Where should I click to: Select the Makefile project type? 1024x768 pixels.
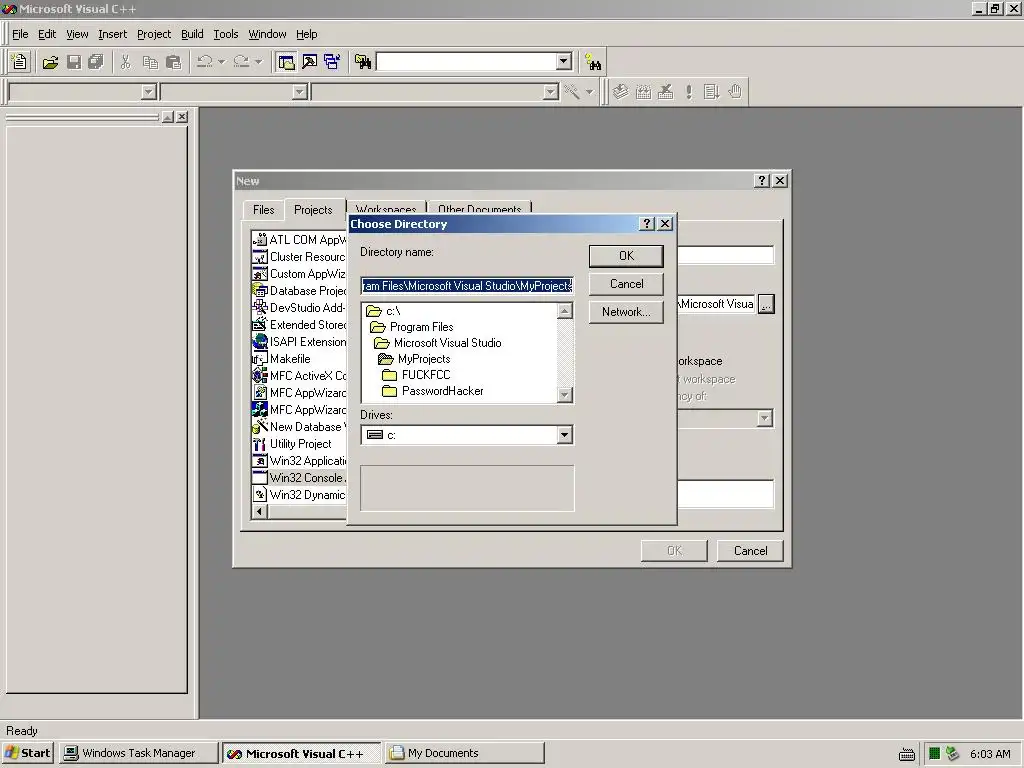[281, 359]
